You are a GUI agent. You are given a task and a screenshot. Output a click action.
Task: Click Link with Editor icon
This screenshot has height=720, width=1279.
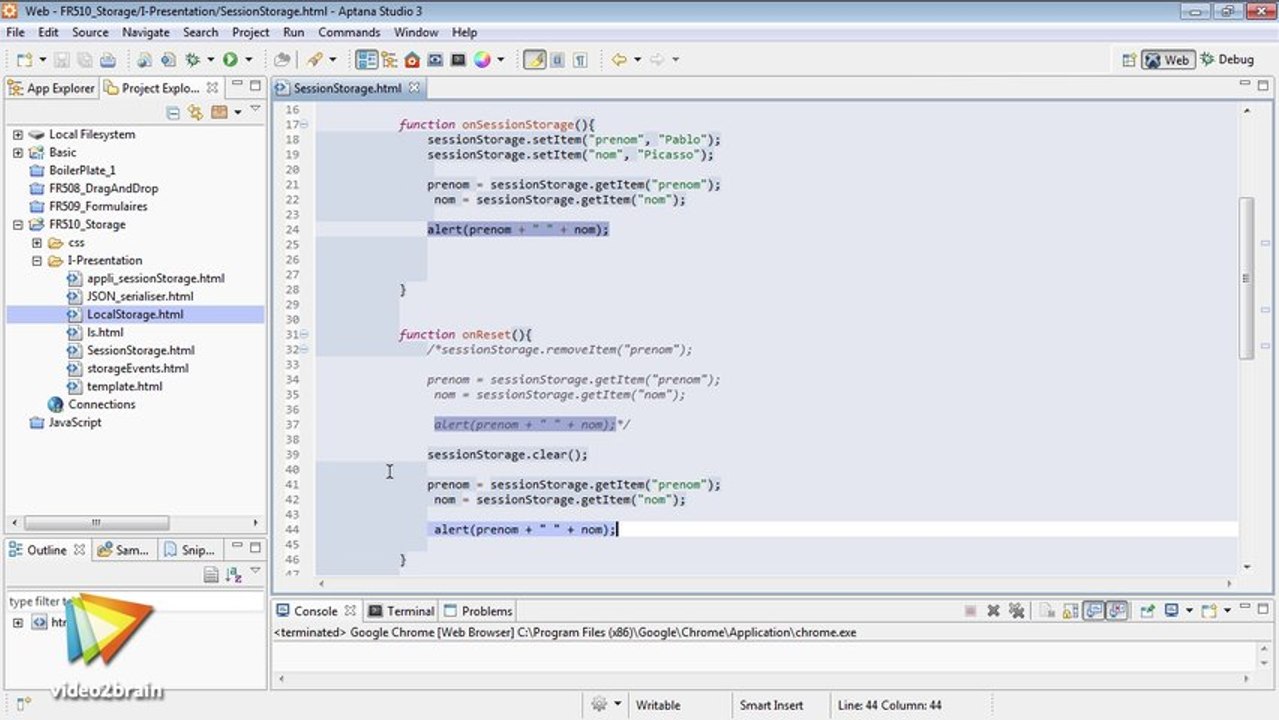(196, 112)
